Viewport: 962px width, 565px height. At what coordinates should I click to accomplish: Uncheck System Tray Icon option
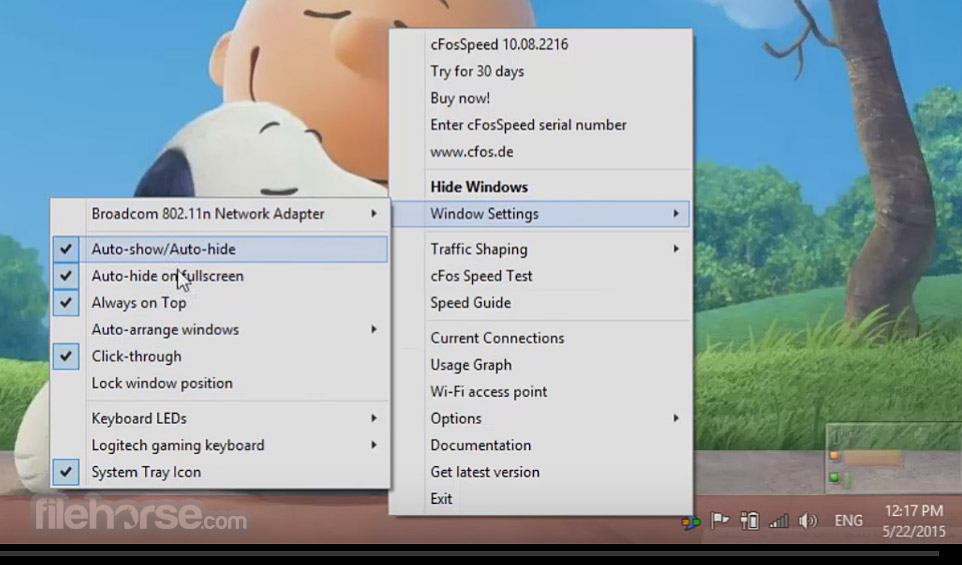[220, 472]
